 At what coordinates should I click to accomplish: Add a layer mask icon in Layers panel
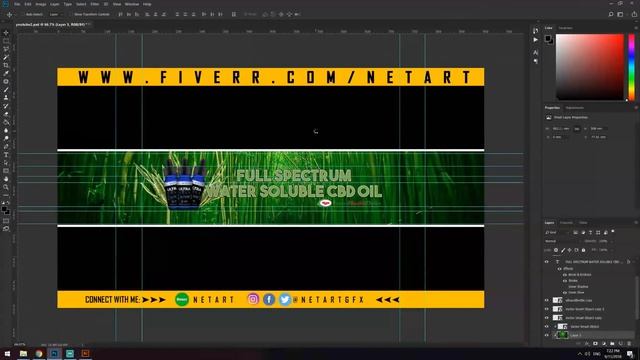tap(595, 344)
